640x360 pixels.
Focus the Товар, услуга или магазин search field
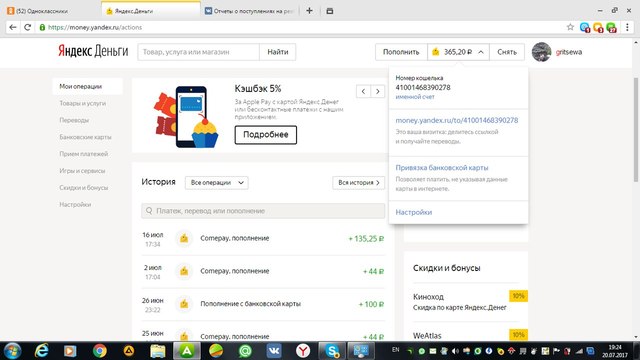(198, 52)
